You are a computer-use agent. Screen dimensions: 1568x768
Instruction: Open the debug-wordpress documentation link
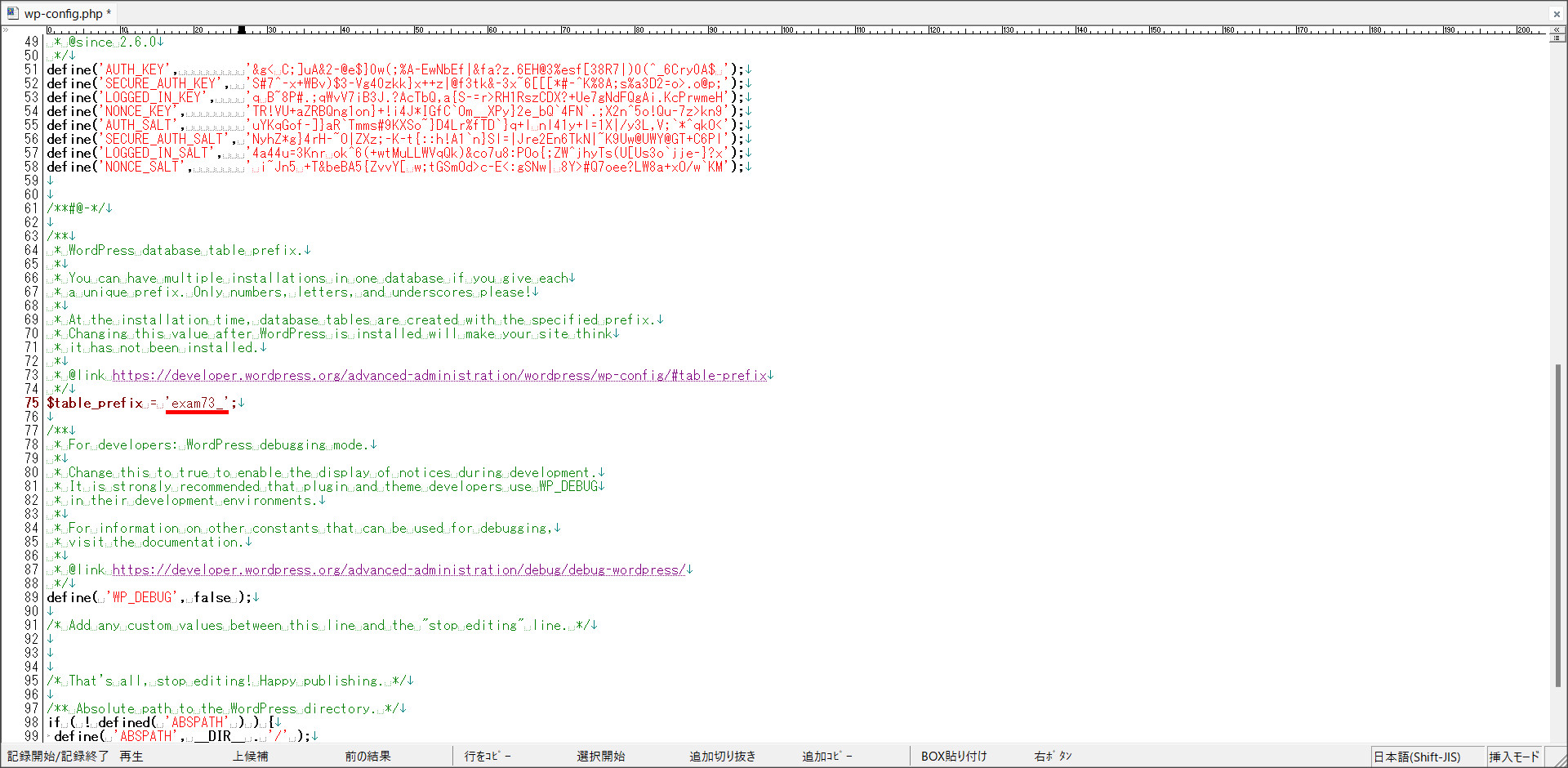click(x=399, y=570)
